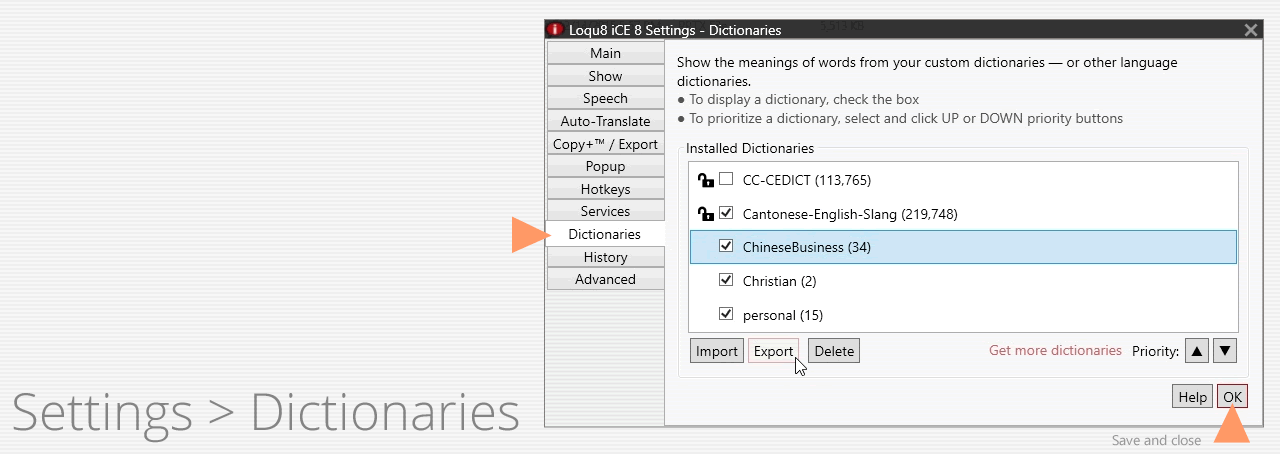Toggle the ChineseBusiness dictionary checkbox
Viewport: 1280px width, 454px height.
[x=727, y=246]
